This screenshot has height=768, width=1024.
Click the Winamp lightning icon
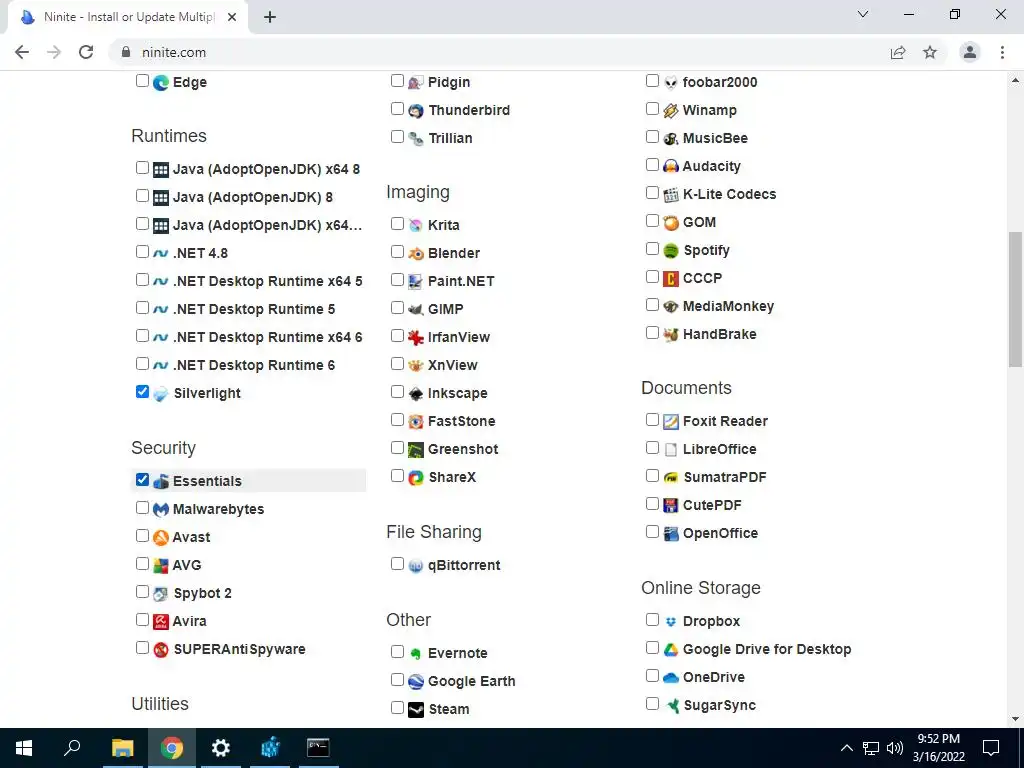point(671,111)
